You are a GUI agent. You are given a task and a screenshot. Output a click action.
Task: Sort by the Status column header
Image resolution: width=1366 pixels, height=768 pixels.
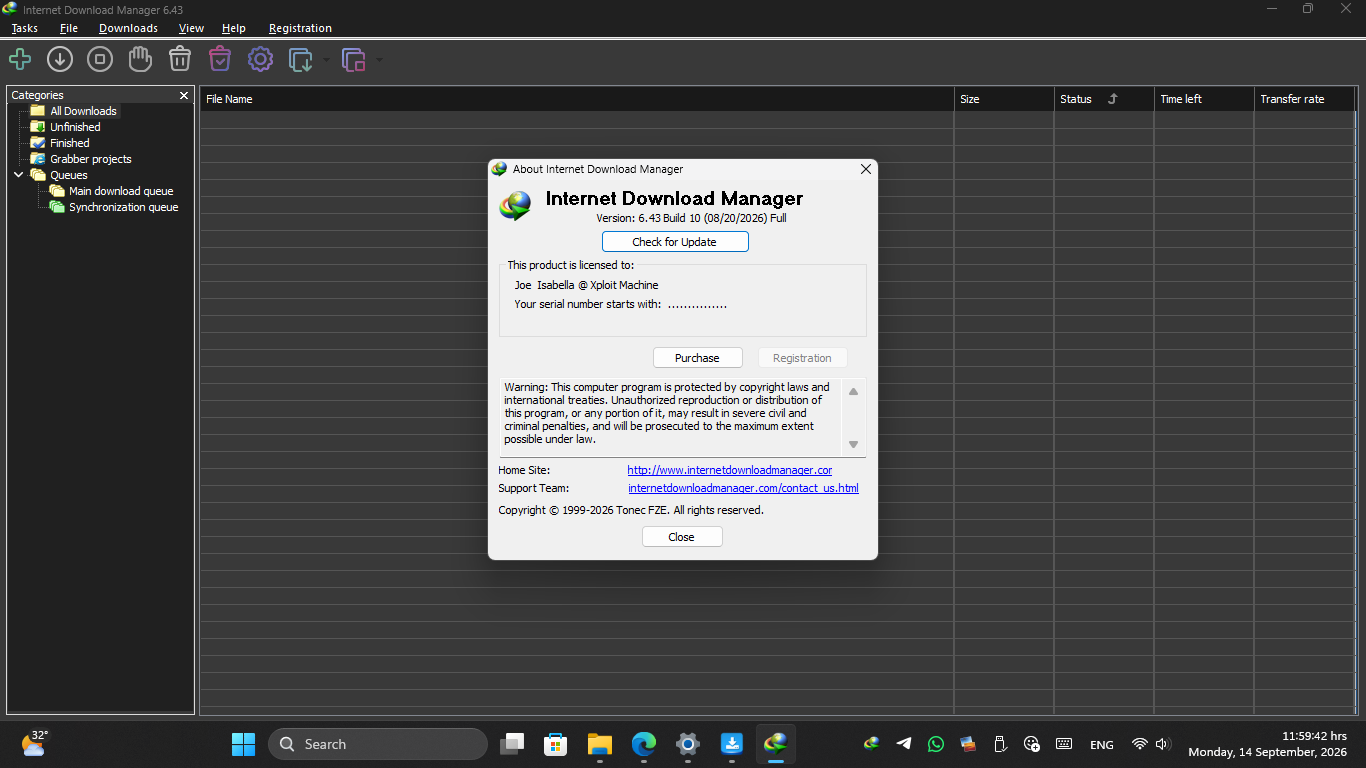tap(1104, 99)
